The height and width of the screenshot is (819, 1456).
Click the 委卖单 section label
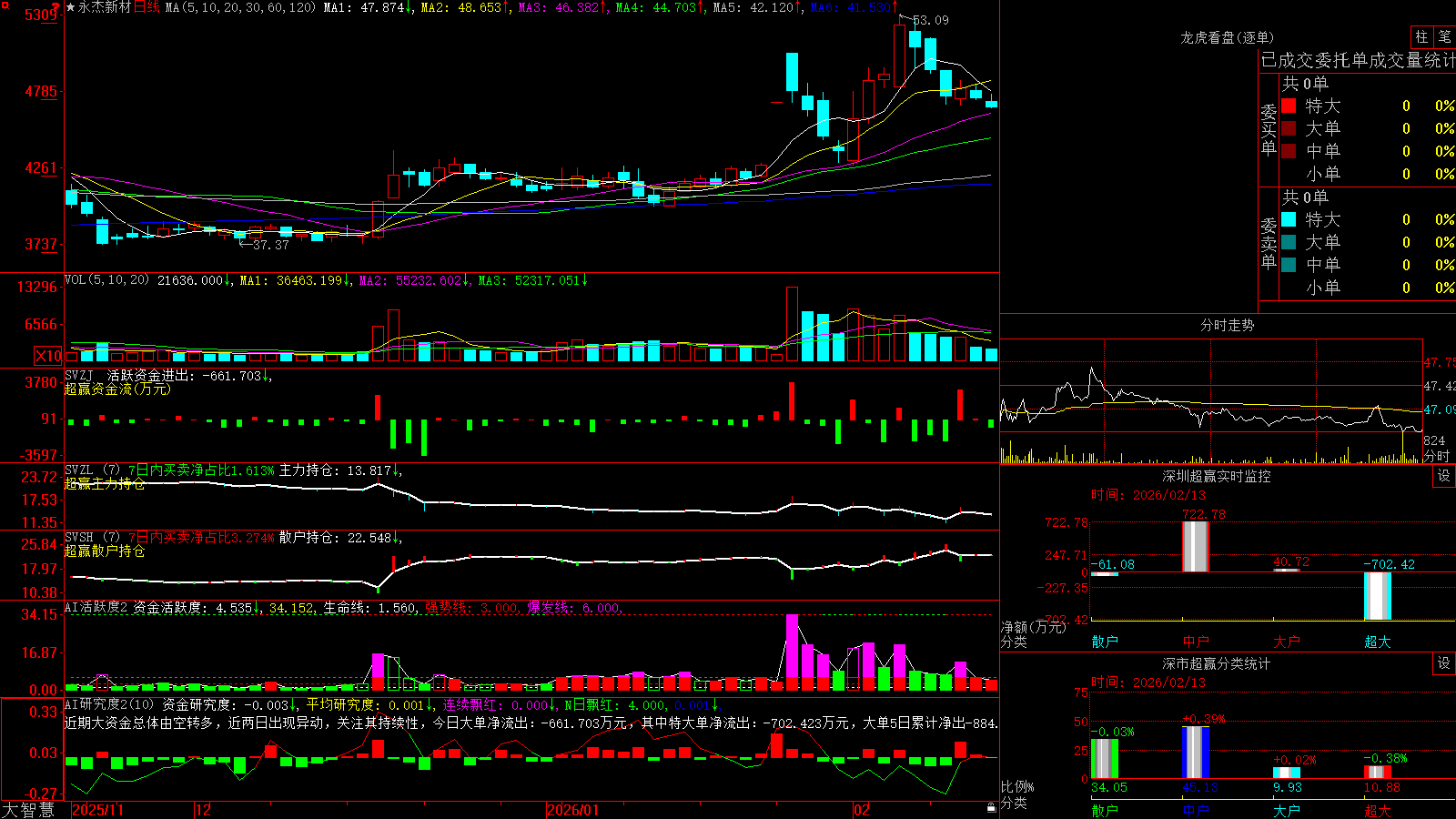(1269, 243)
